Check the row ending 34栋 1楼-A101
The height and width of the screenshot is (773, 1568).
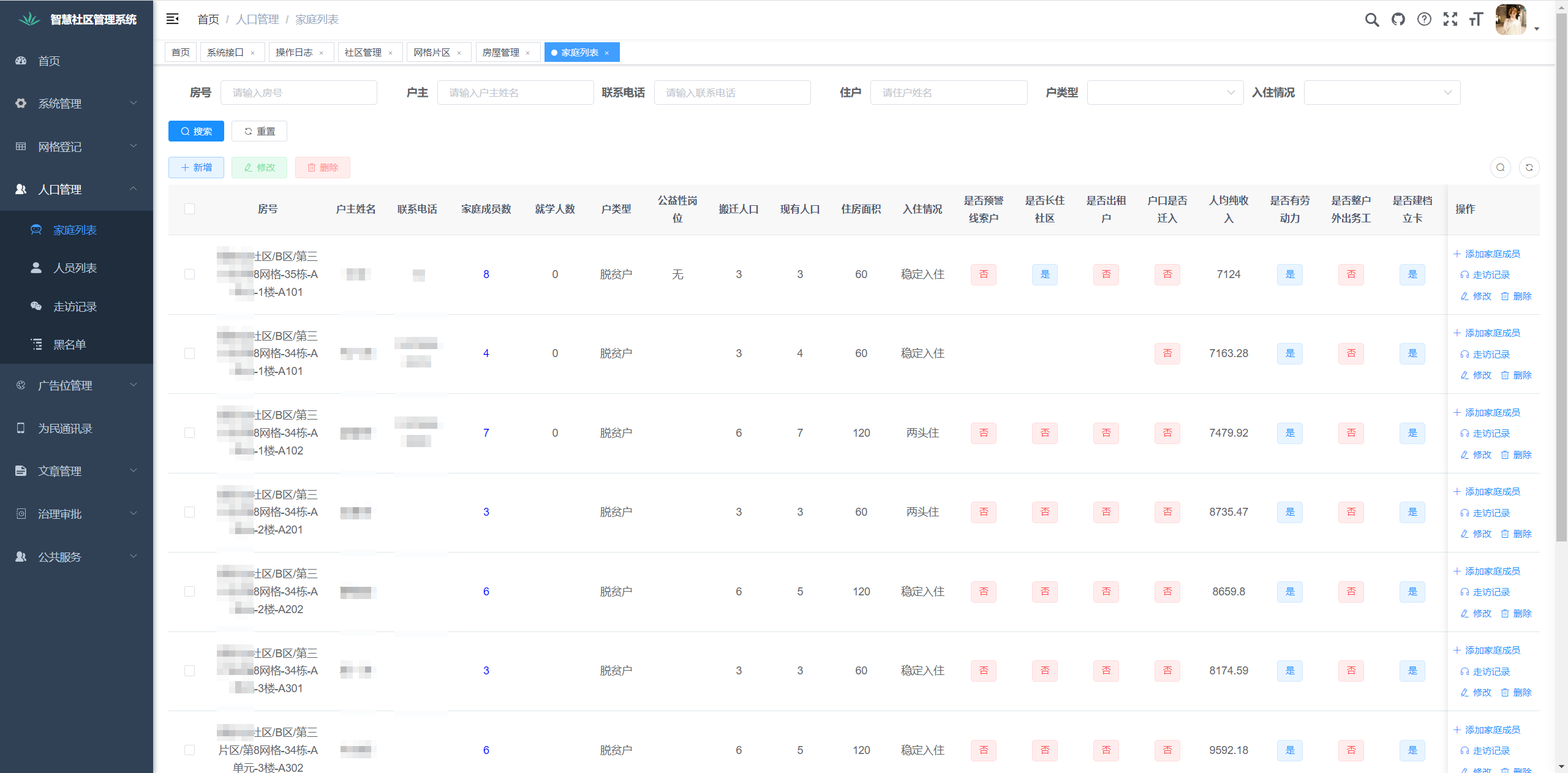pos(190,353)
